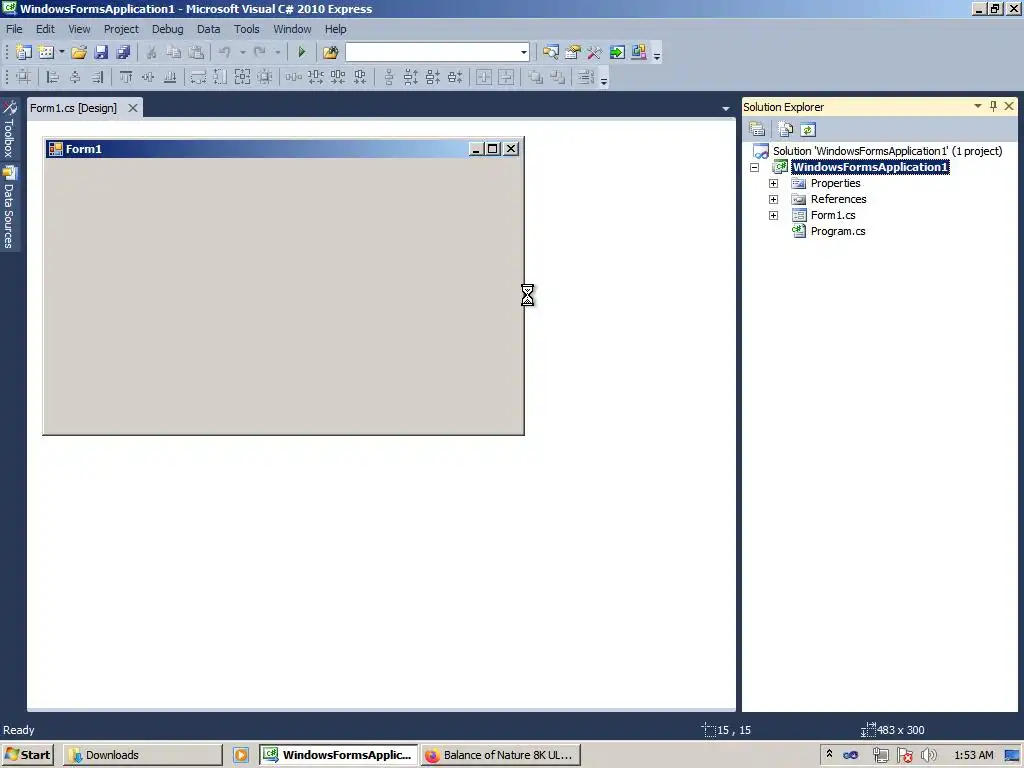Viewport: 1024px width, 768px height.
Task: Switch to Downloads taskbar window
Action: click(142, 755)
